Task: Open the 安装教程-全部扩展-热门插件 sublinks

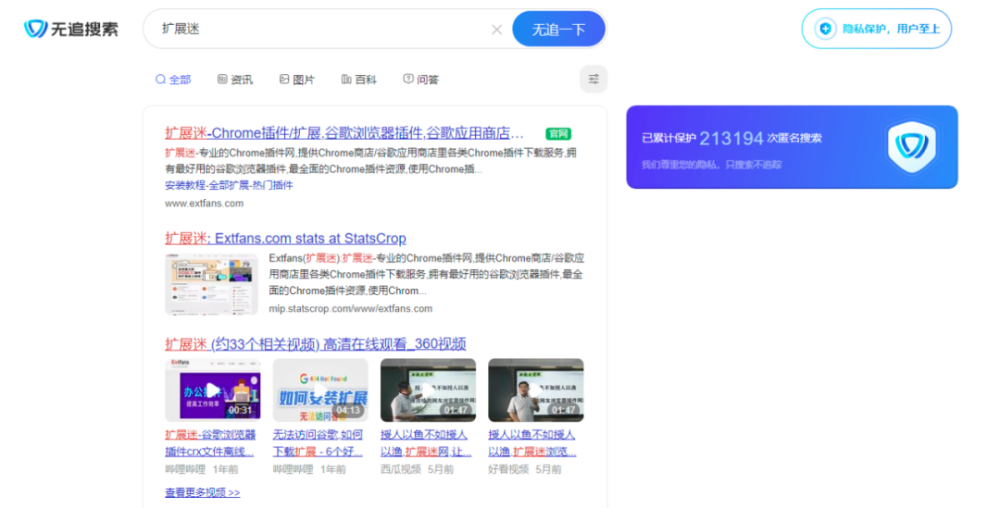Action: point(229,185)
